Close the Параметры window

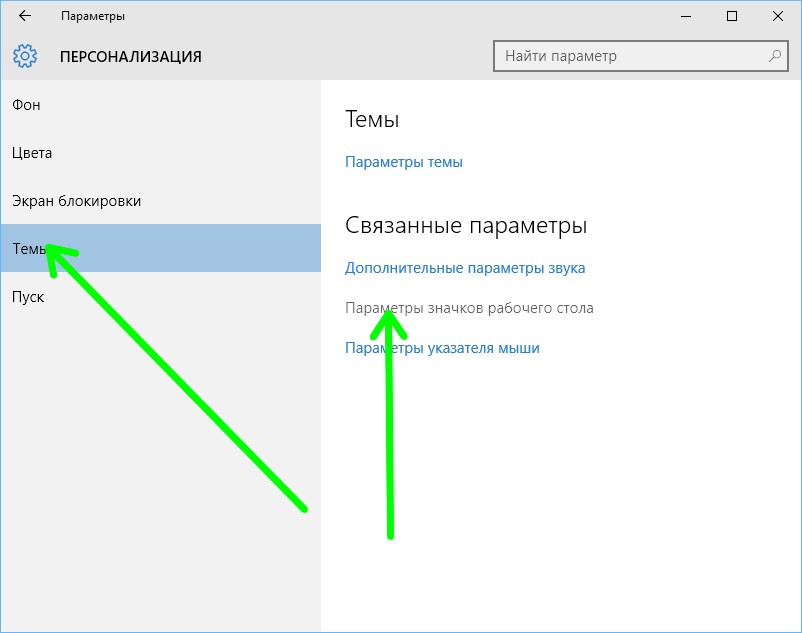coord(777,16)
